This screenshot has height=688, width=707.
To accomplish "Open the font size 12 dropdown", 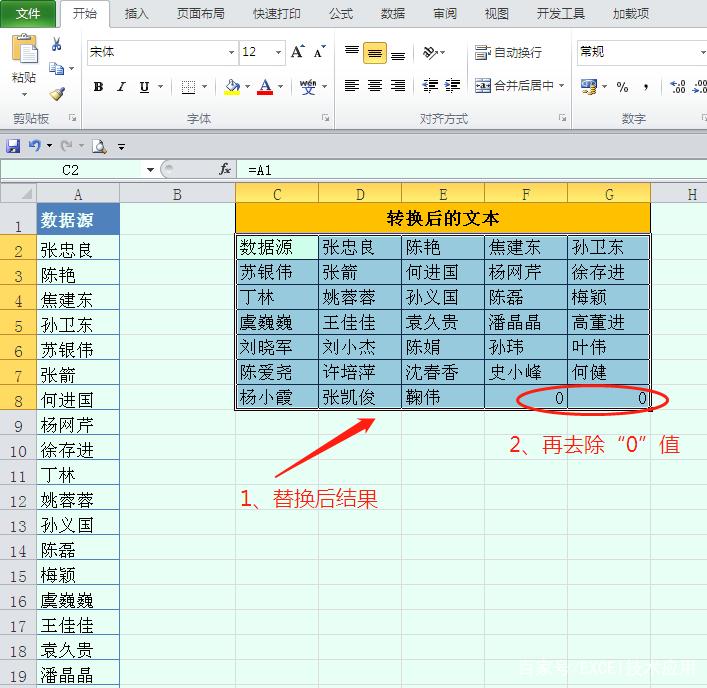I will (x=279, y=52).
